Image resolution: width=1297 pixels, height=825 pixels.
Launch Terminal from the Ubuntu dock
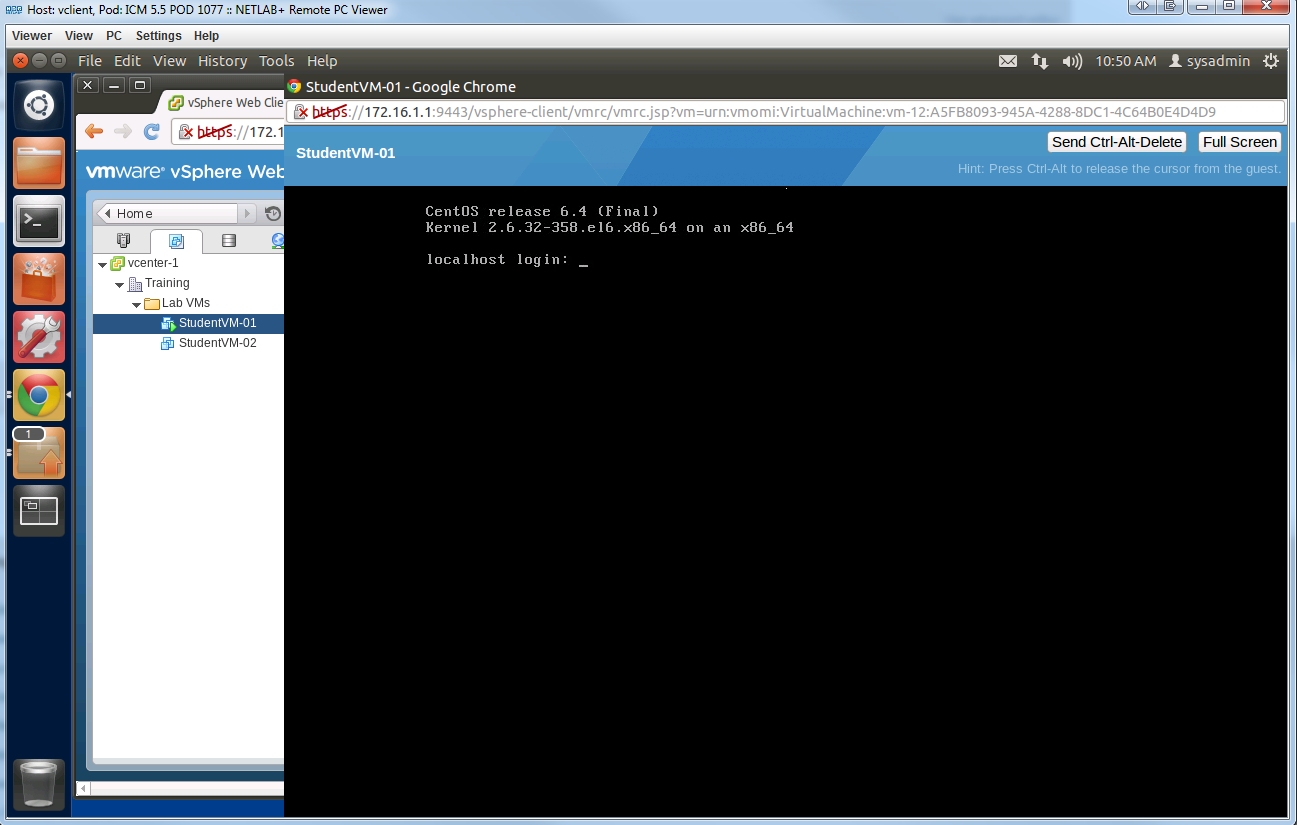point(39,221)
